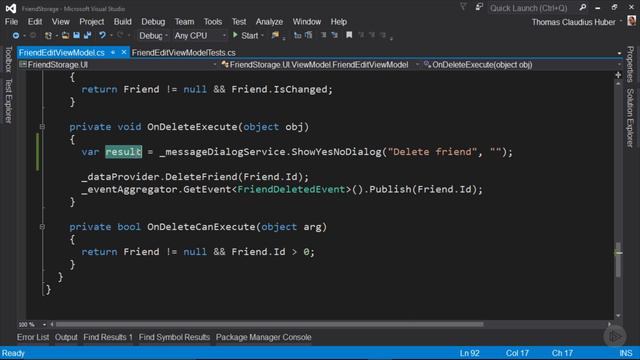Click the horizontal scrollbar of the editor
The image size is (640, 360).
point(269,324)
